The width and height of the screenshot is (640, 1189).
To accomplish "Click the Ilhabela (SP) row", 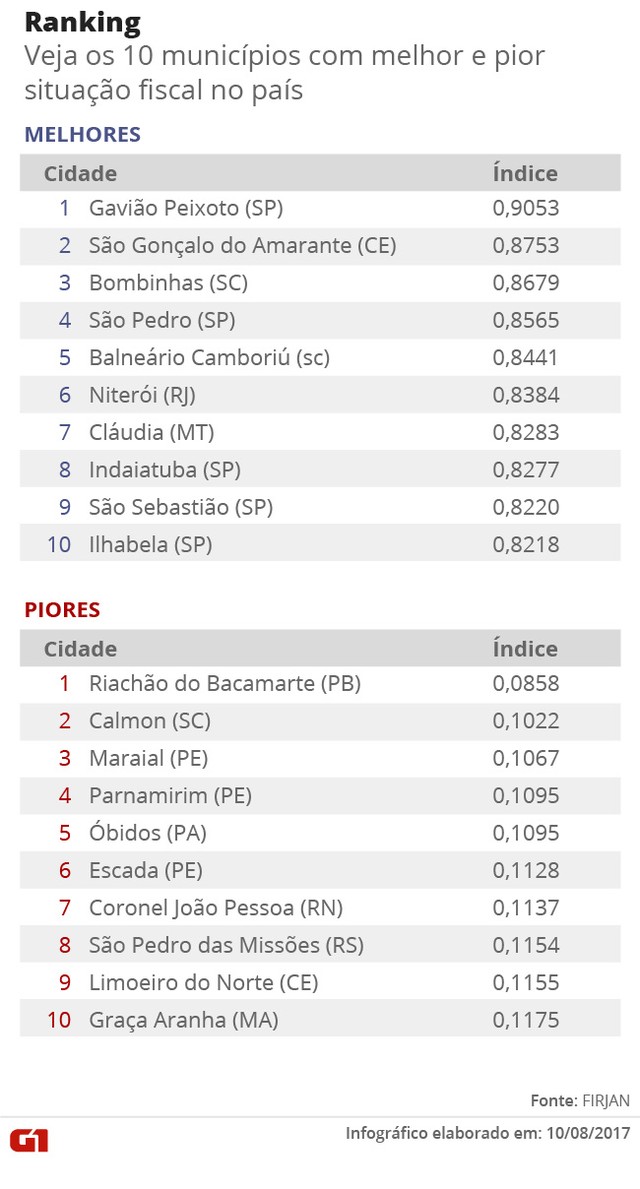I will [320, 544].
